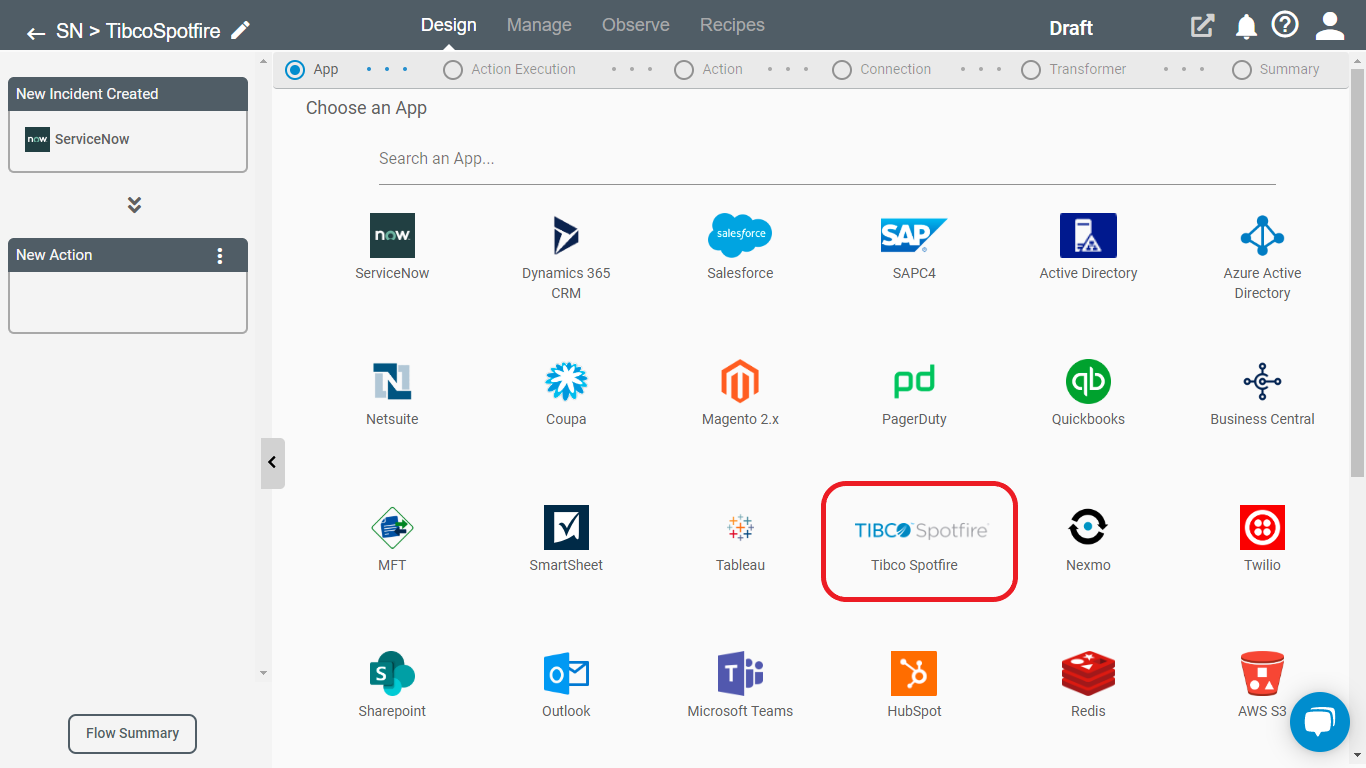Screen dimensions: 1366x768
Task: Choose the SmartSheet app
Action: click(566, 527)
